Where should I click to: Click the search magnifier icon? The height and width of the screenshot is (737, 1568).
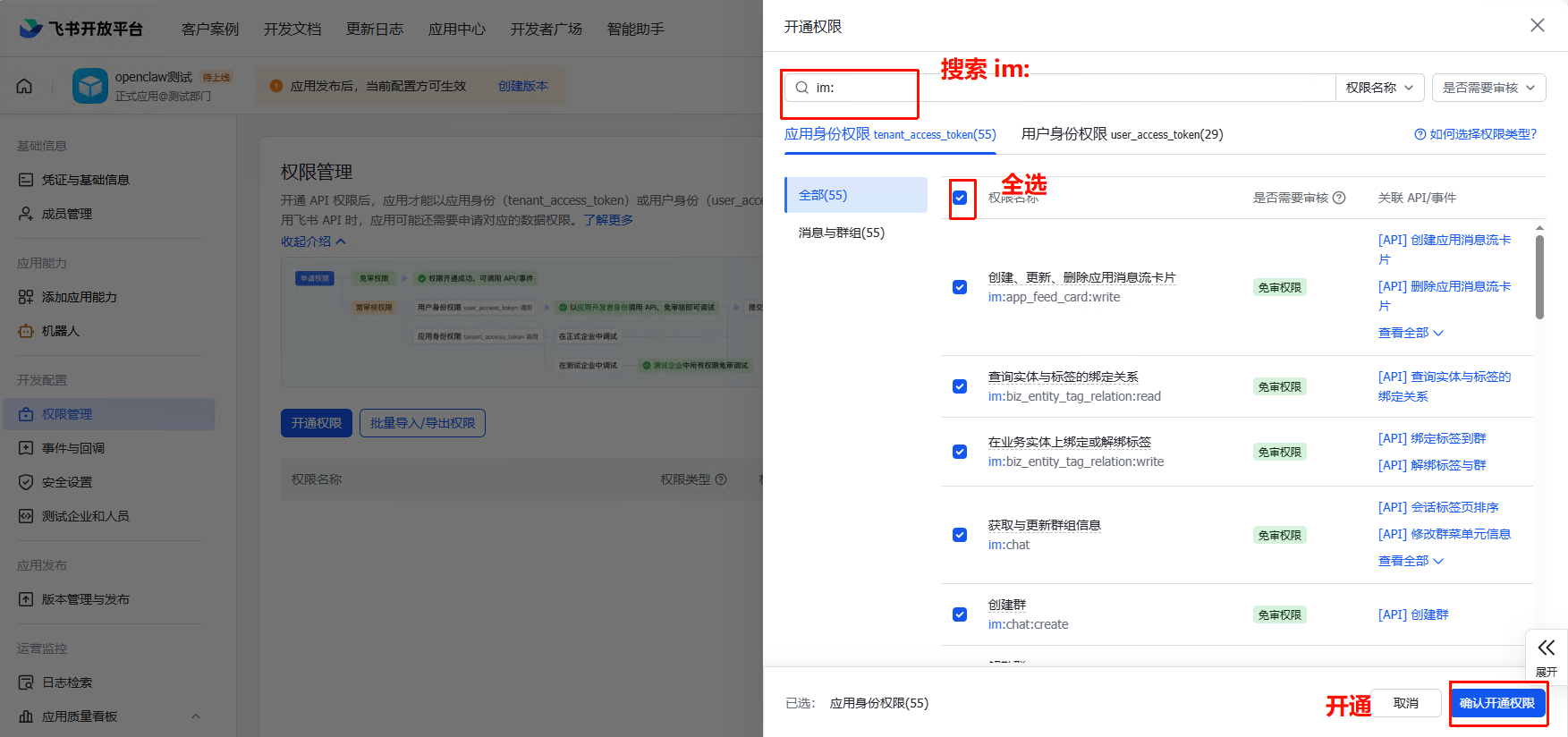click(x=802, y=88)
